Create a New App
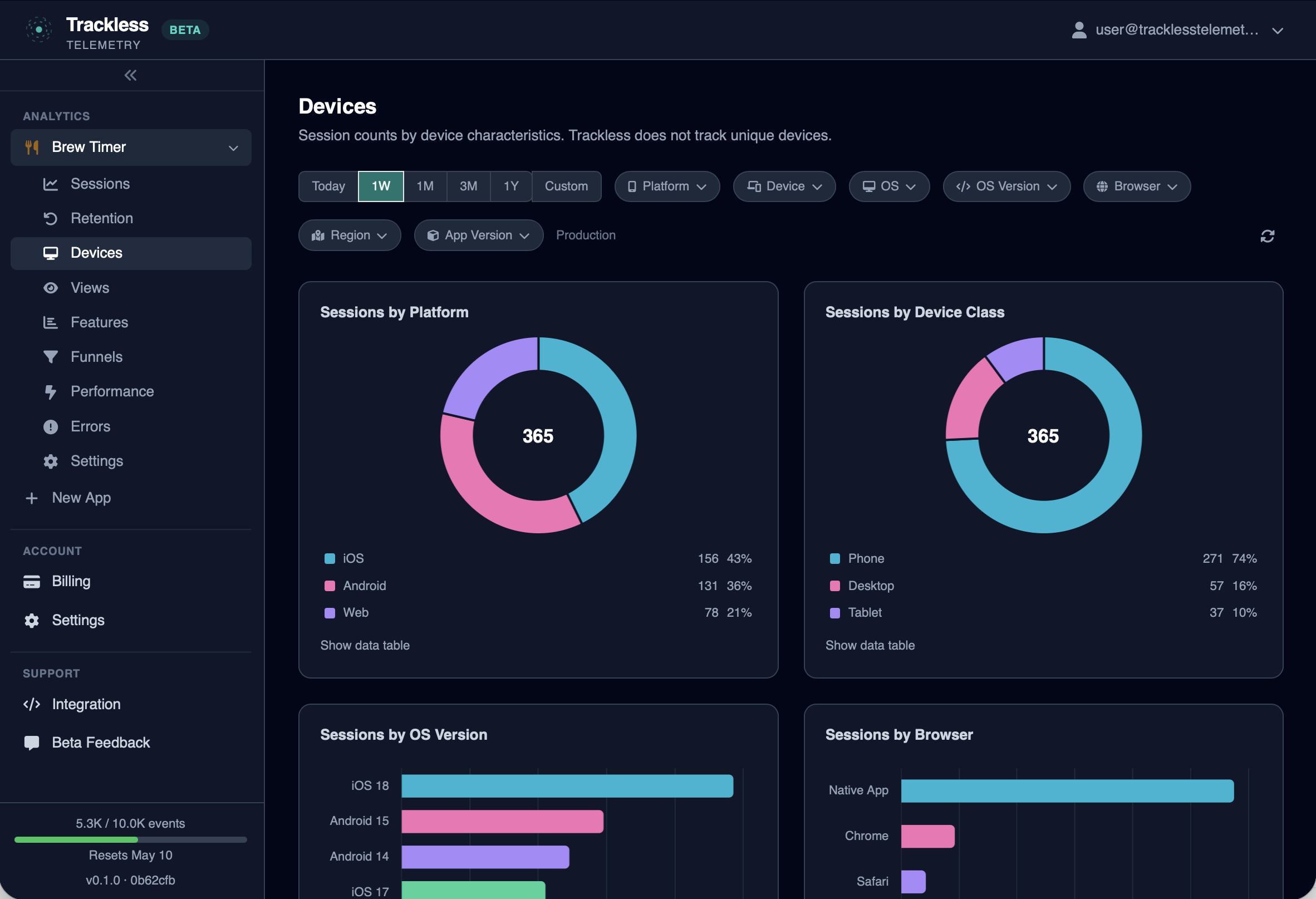1316x899 pixels. 131,498
